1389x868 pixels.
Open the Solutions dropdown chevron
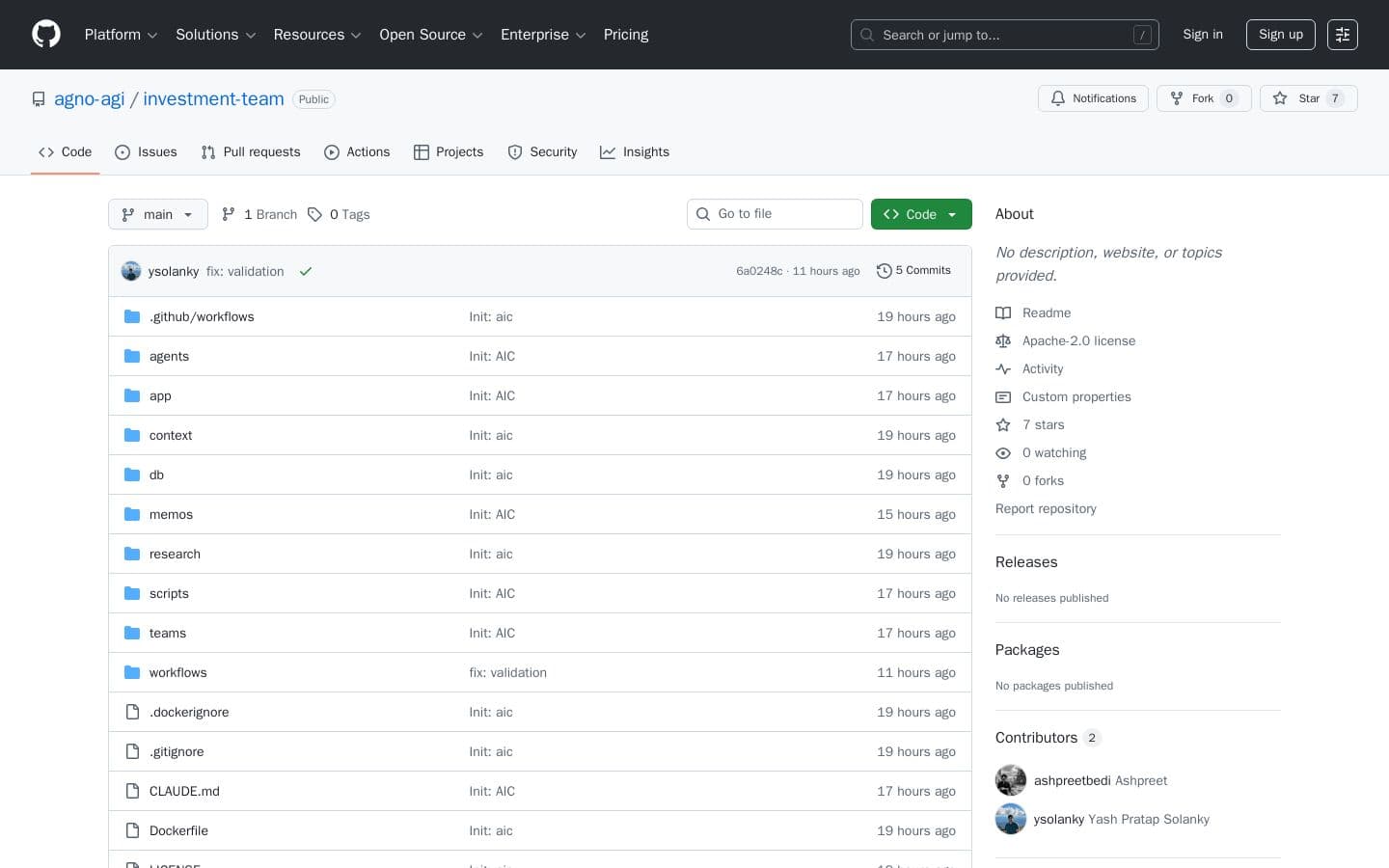(x=251, y=35)
